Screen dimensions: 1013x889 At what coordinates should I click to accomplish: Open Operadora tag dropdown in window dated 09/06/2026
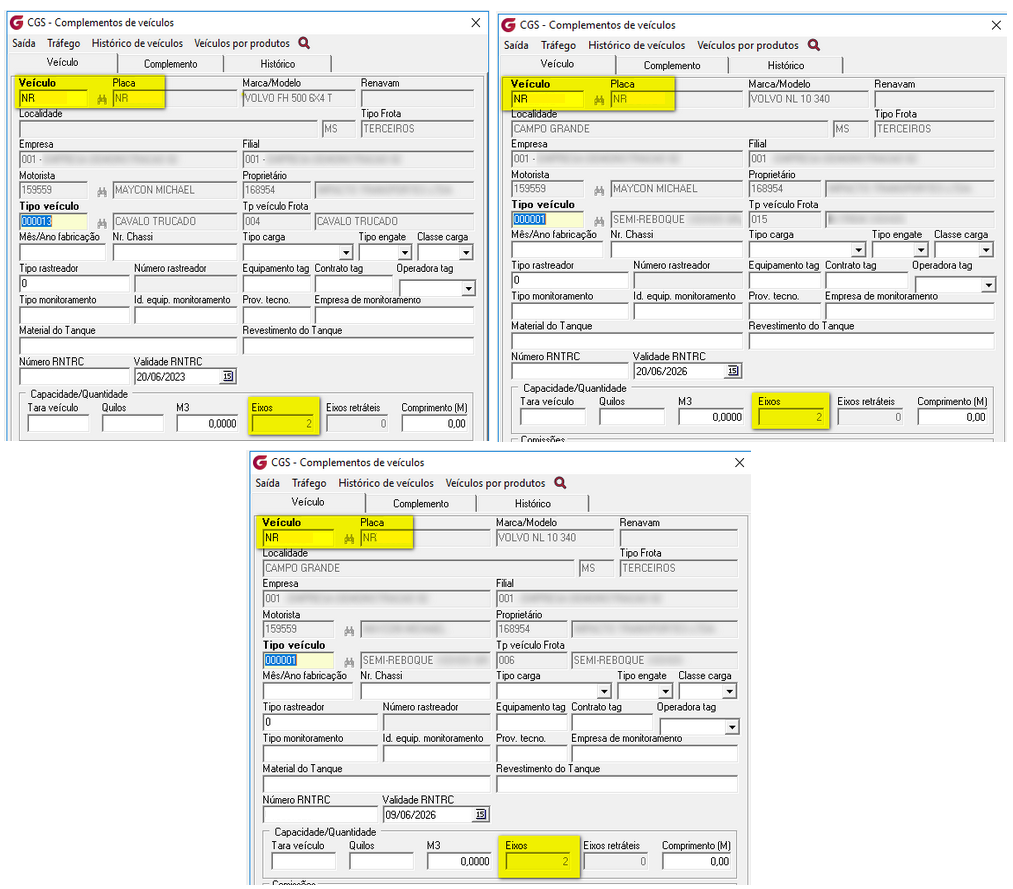click(731, 727)
